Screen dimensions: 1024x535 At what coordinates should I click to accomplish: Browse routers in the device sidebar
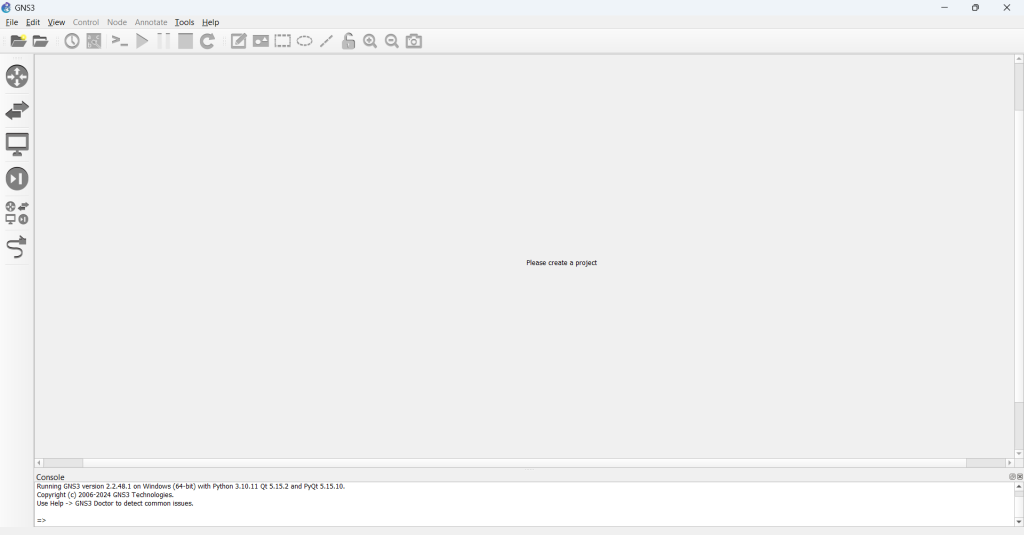click(17, 77)
